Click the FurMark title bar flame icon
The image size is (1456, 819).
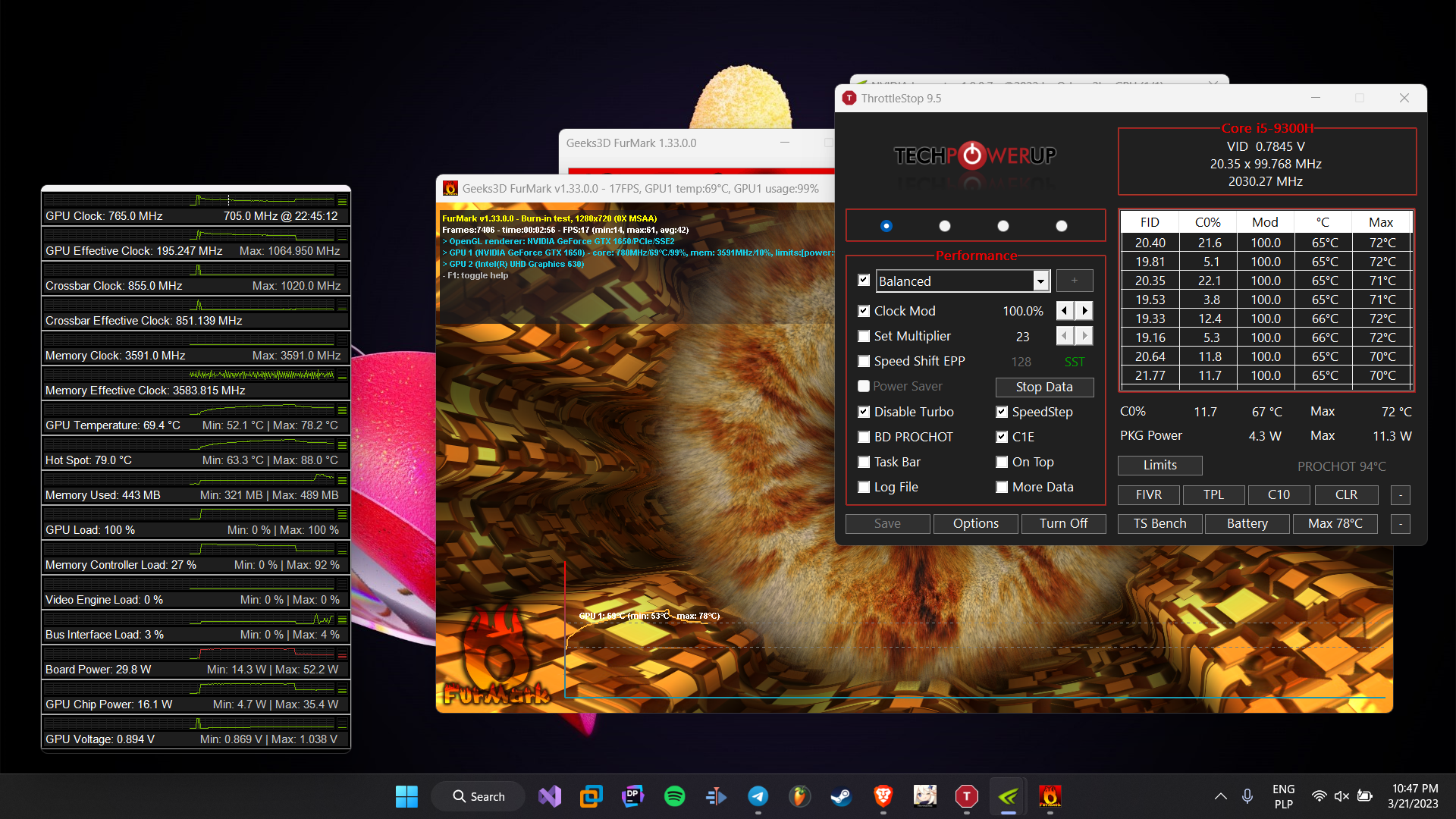tap(450, 189)
